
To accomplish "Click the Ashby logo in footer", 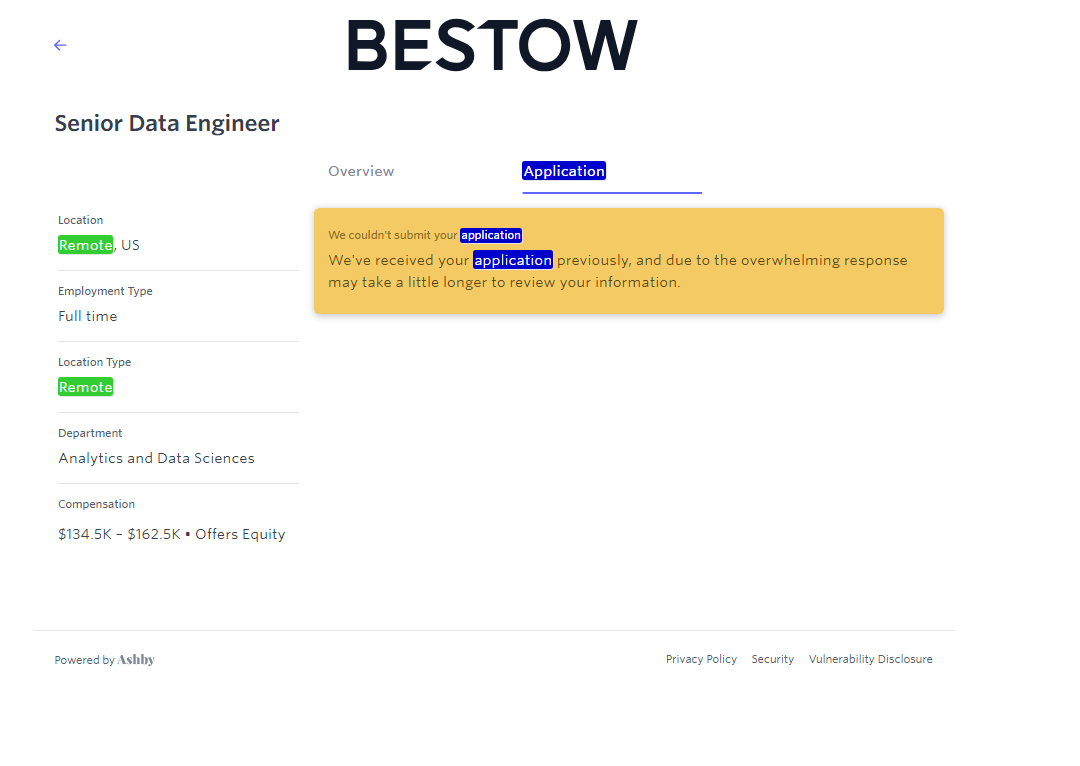I will [x=136, y=660].
